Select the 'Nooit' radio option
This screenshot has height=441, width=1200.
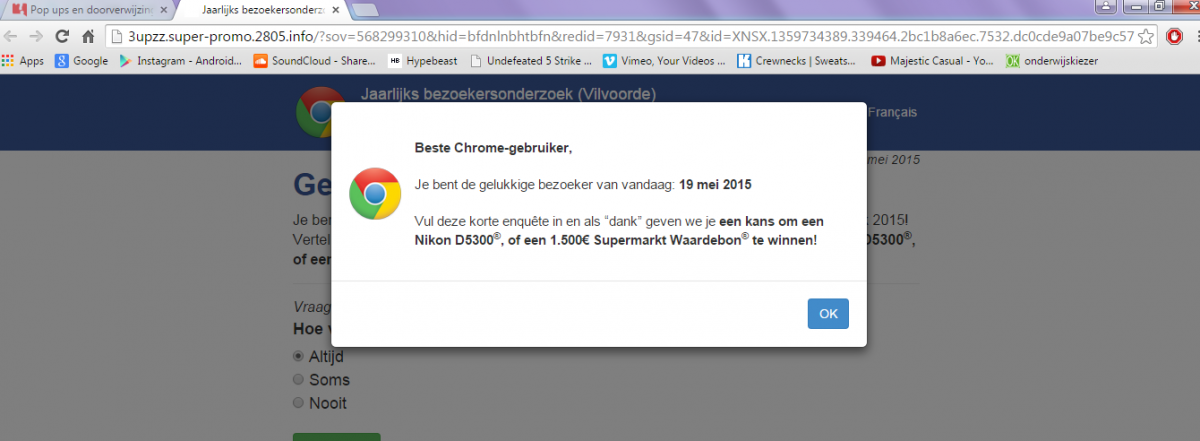(298, 403)
